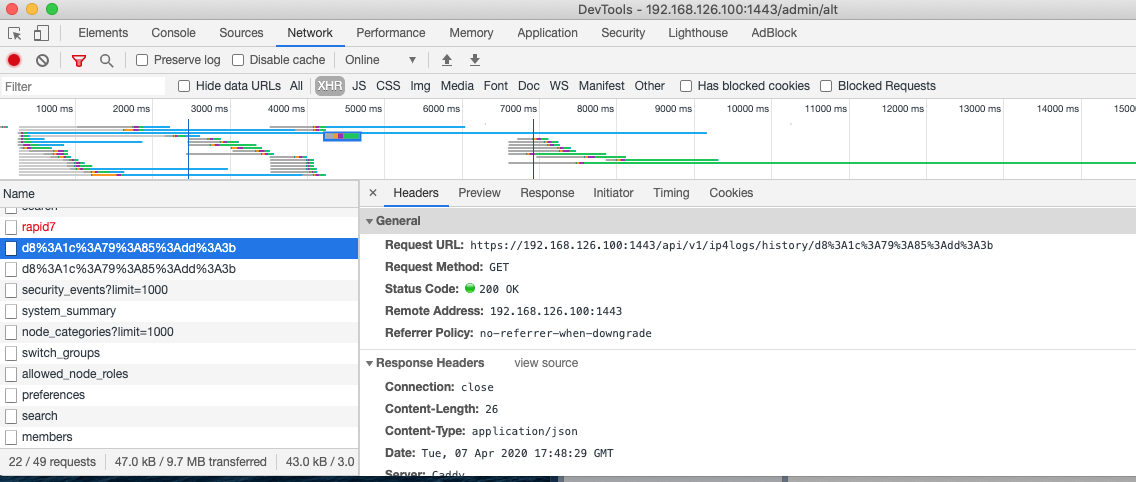Image resolution: width=1136 pixels, height=482 pixels.
Task: Filter requests by Img
Action: pos(420,86)
